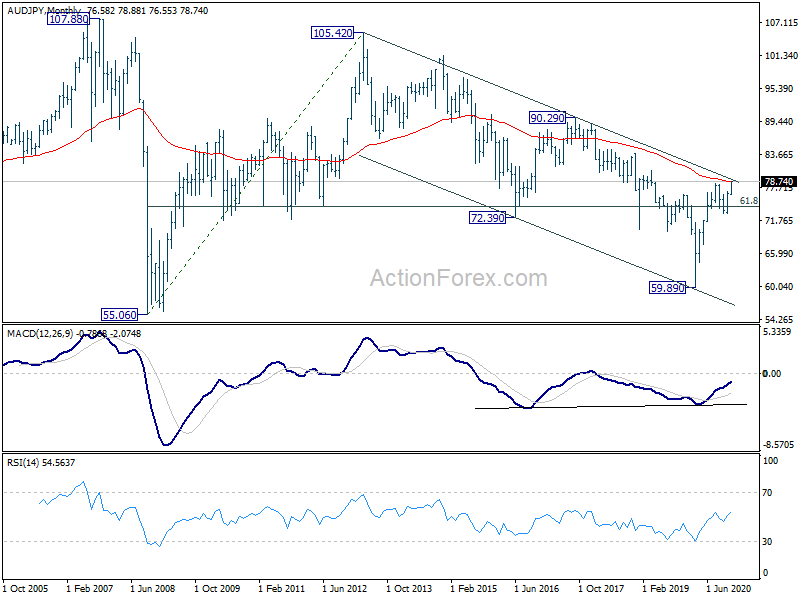
Task: Click the 60.040 price axis value
Action: (779, 287)
